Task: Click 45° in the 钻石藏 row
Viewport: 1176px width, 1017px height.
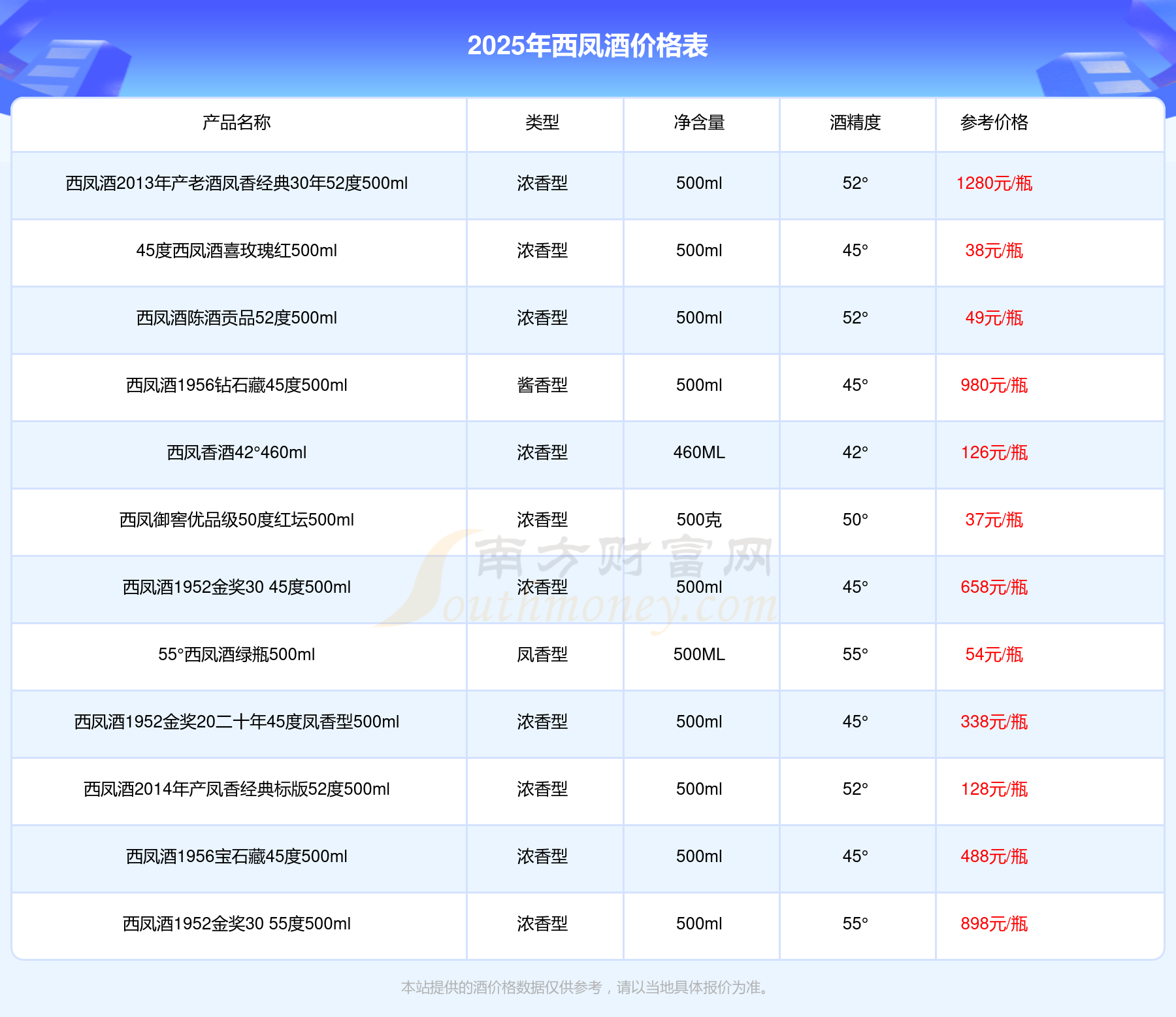Action: click(855, 385)
